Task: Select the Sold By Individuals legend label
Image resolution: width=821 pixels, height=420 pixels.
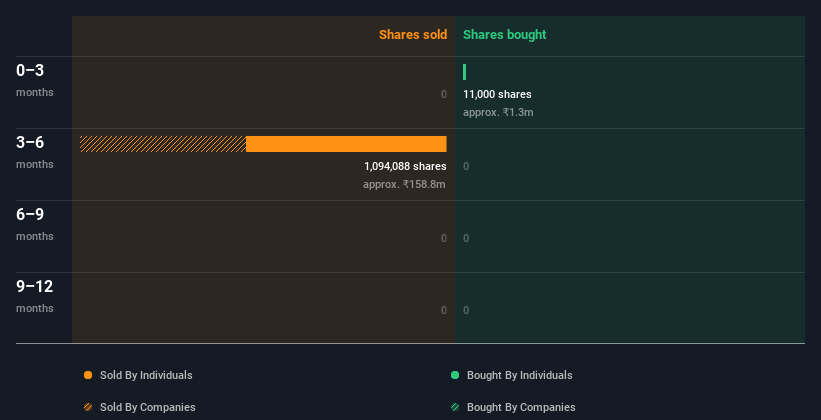Action: [x=146, y=375]
